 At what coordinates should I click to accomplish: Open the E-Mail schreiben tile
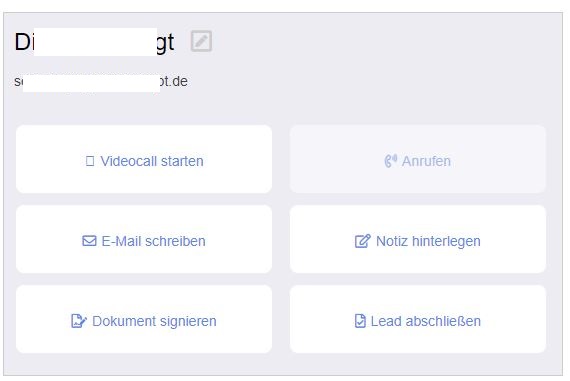(144, 239)
